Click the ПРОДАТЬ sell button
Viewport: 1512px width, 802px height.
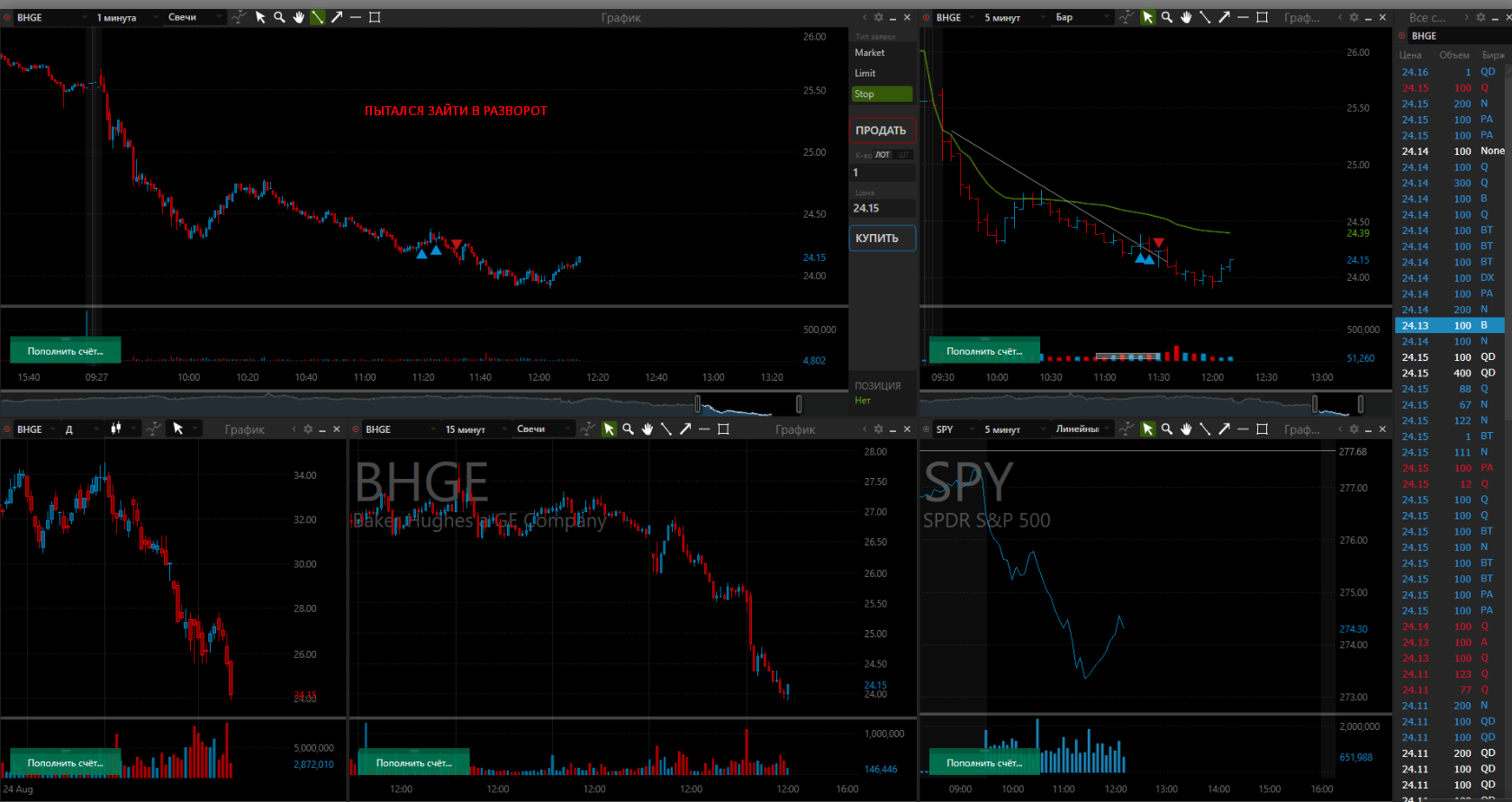[883, 131]
